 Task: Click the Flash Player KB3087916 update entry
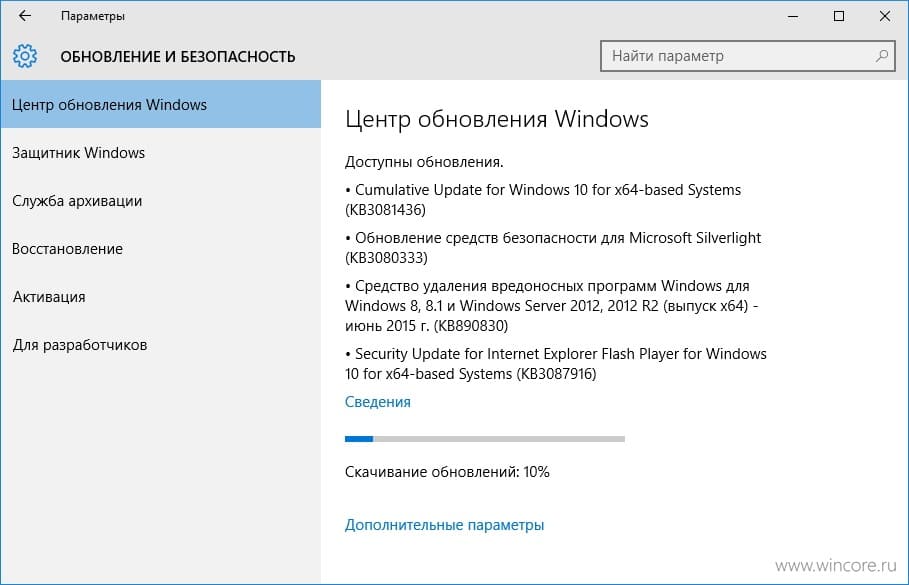[555, 364]
